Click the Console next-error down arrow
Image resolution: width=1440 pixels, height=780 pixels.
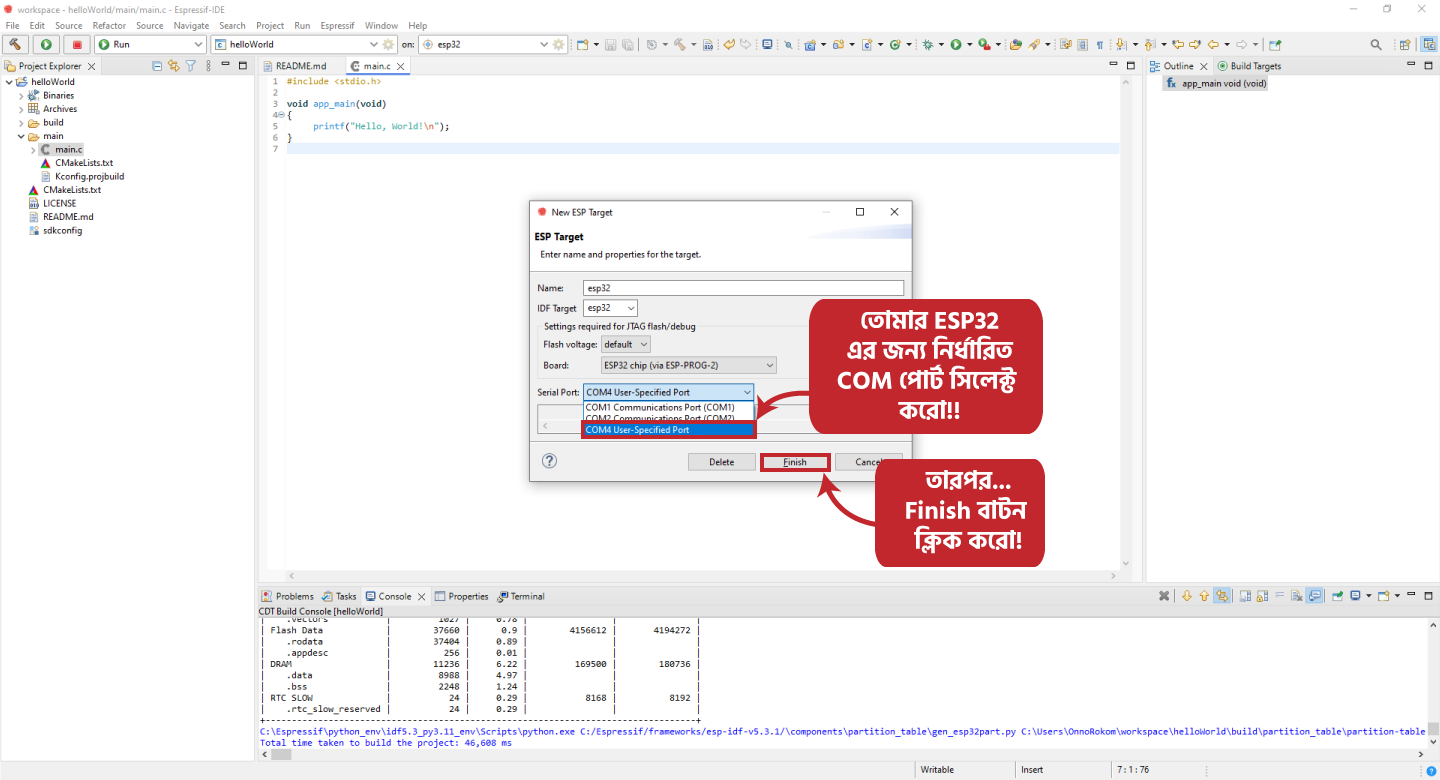tap(1187, 596)
